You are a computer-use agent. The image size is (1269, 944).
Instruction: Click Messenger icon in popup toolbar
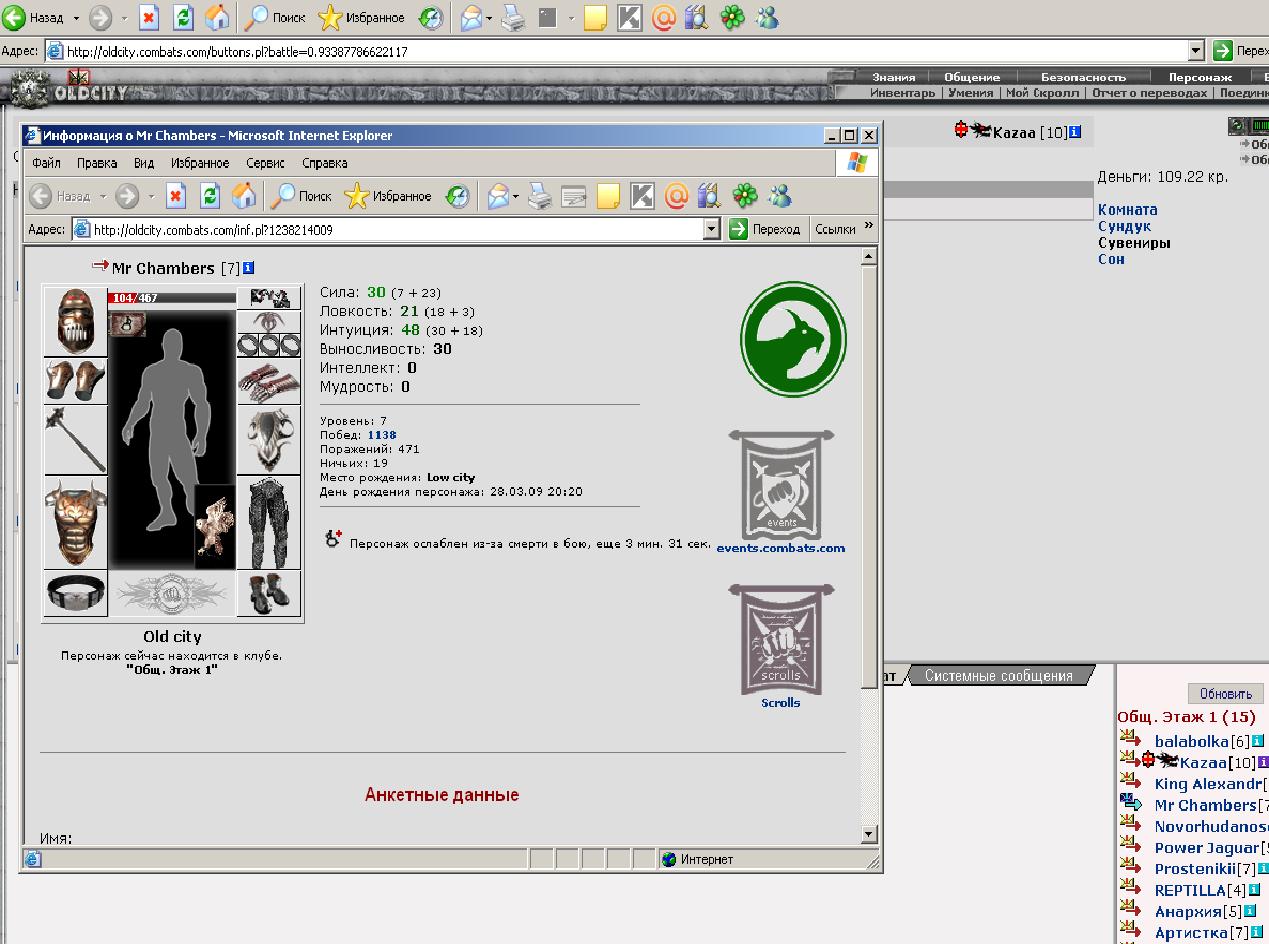(779, 196)
